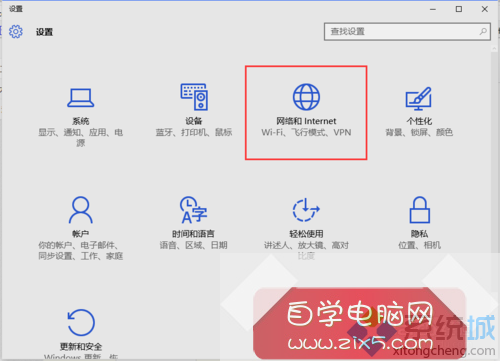Close the 设置 window
Viewport: 500px width, 361px height.
485,9
